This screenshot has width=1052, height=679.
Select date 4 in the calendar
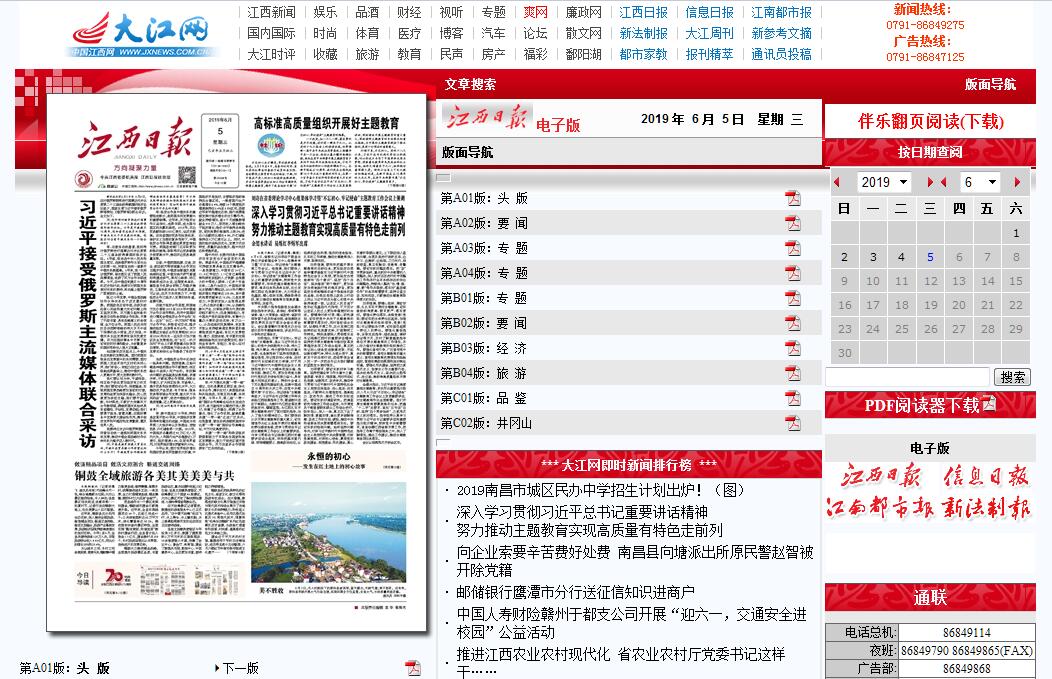pyautogui.click(x=901, y=257)
